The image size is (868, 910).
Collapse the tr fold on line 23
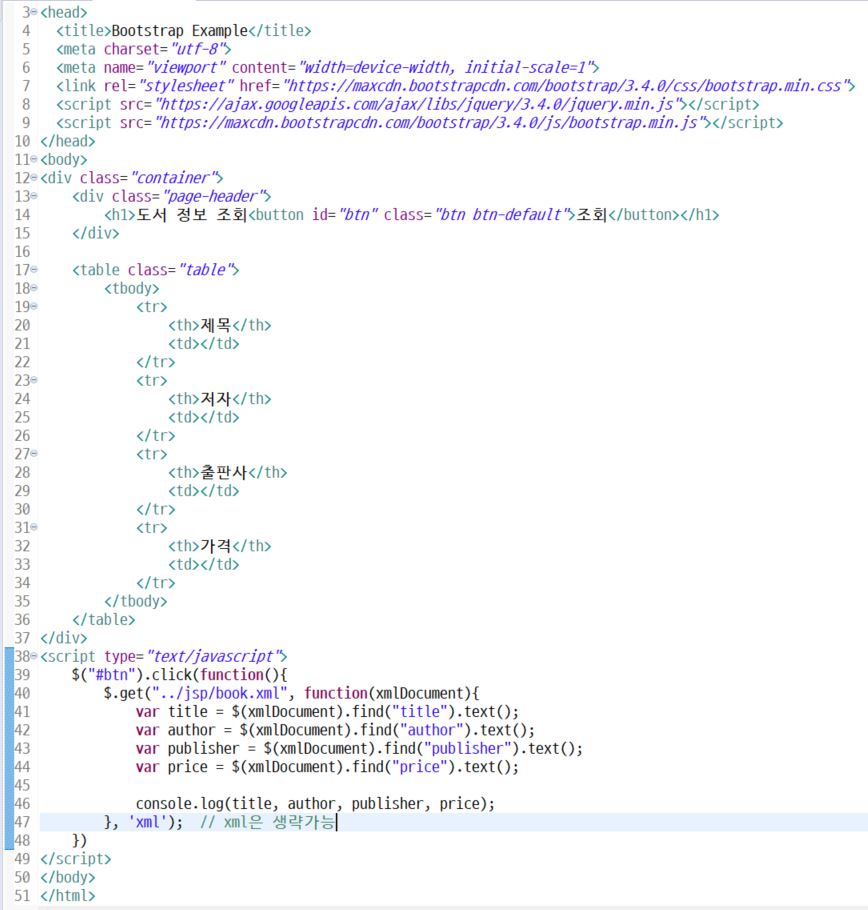tap(34, 380)
